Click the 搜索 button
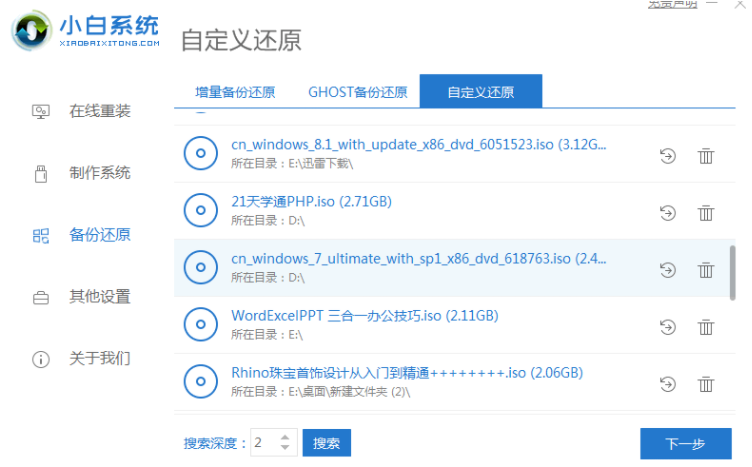752x467 pixels. pyautogui.click(x=326, y=443)
